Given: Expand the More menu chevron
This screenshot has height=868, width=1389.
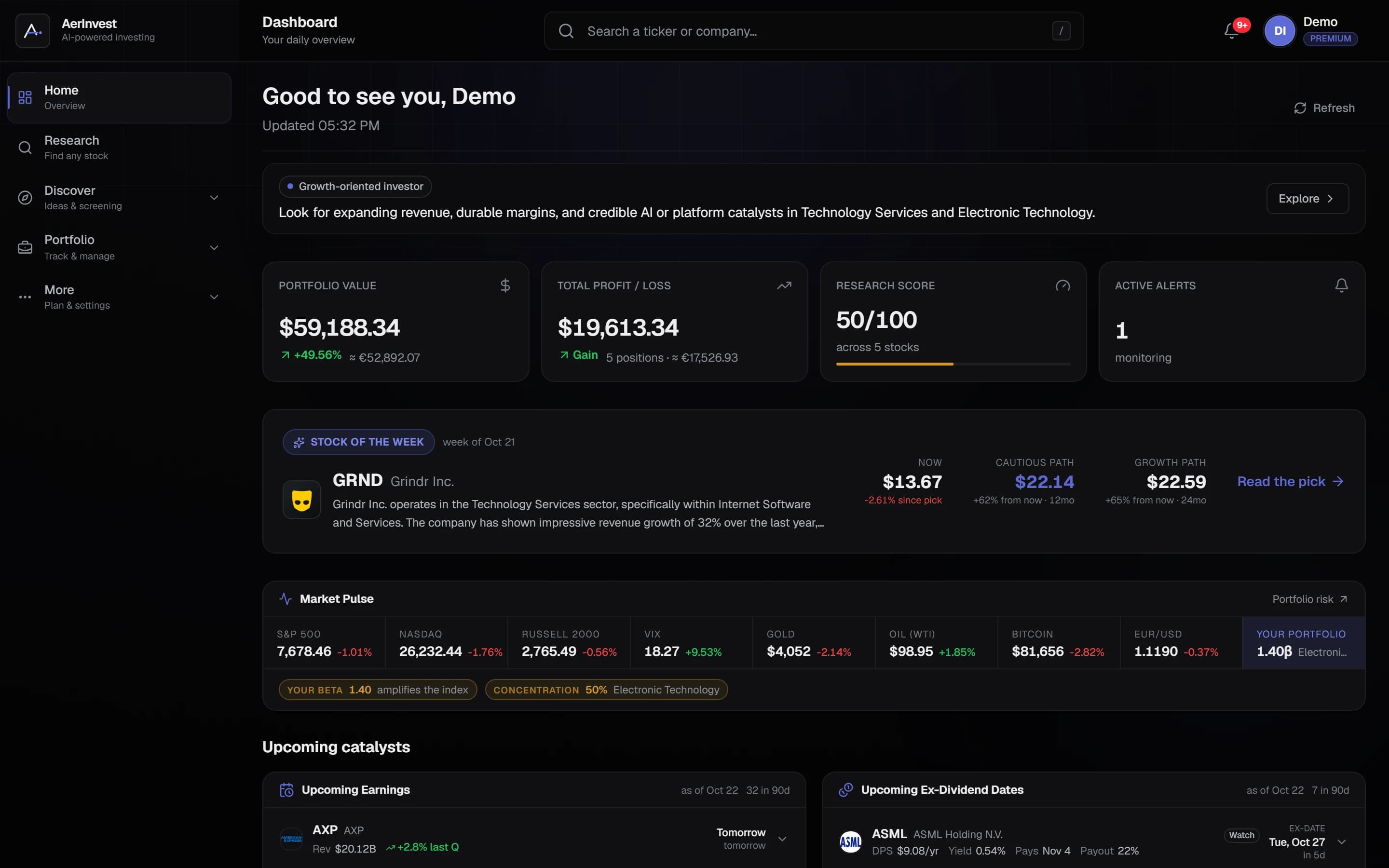Looking at the screenshot, I should [x=214, y=297].
